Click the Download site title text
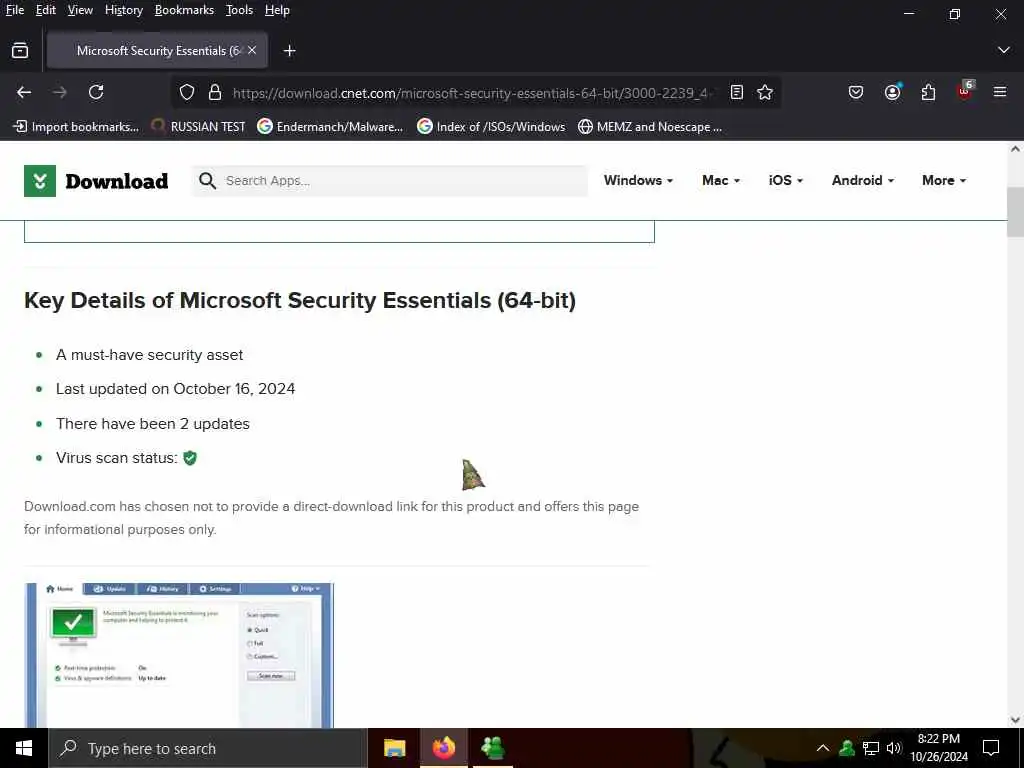This screenshot has width=1024, height=768. click(117, 181)
